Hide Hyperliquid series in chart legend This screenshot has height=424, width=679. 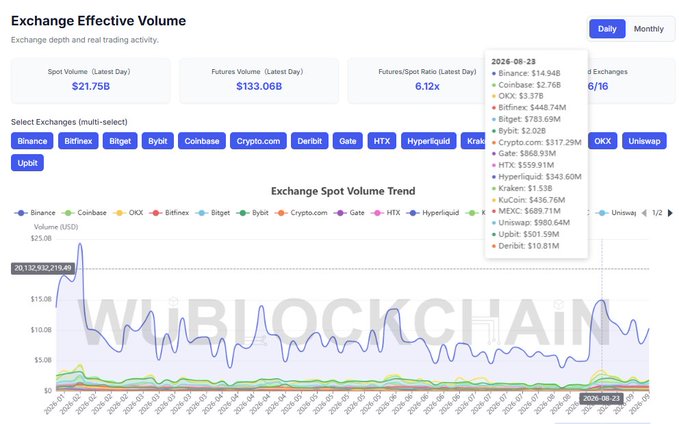[433, 213]
